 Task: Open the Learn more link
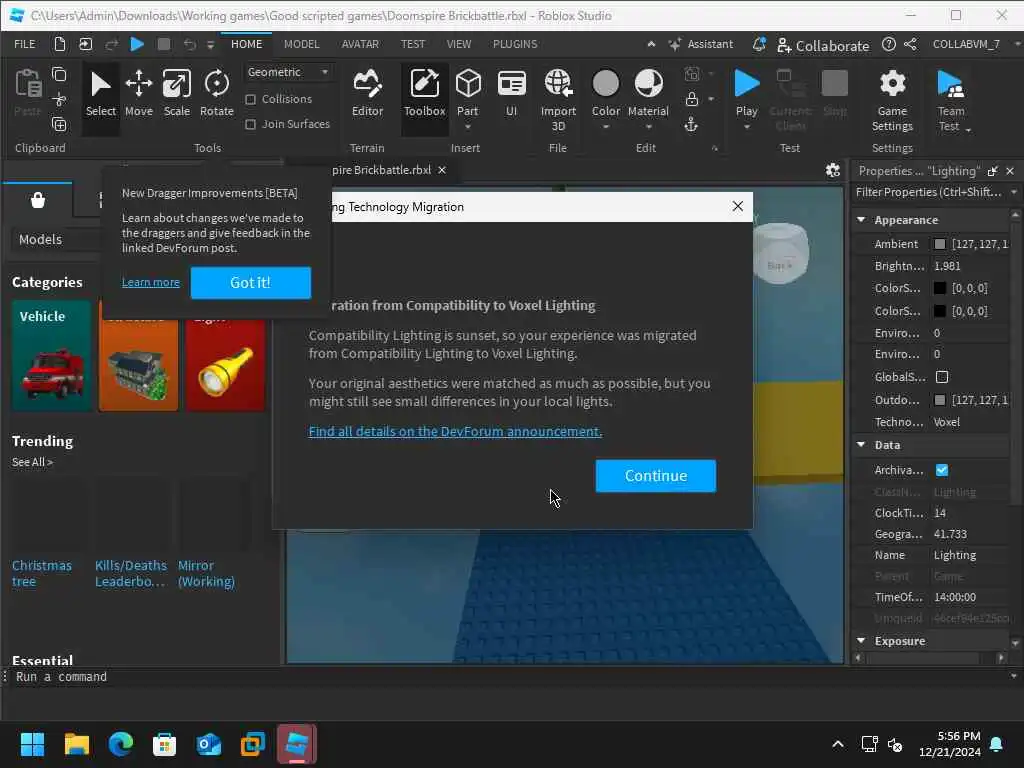[x=150, y=282]
